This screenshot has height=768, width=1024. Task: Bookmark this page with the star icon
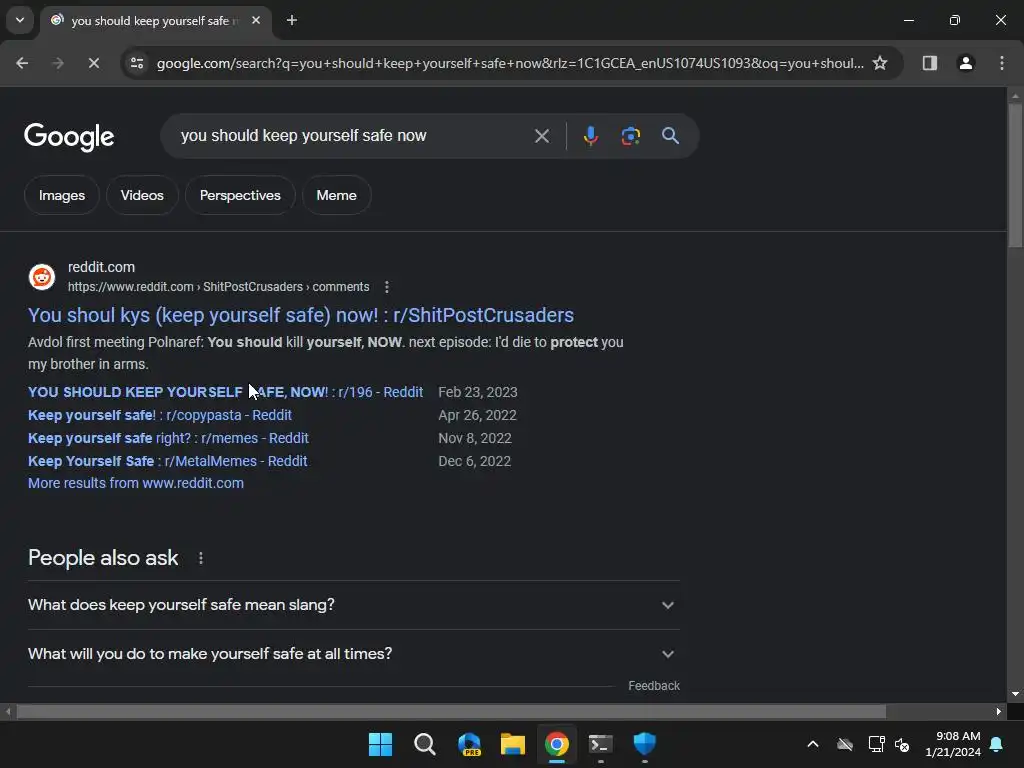tap(880, 63)
